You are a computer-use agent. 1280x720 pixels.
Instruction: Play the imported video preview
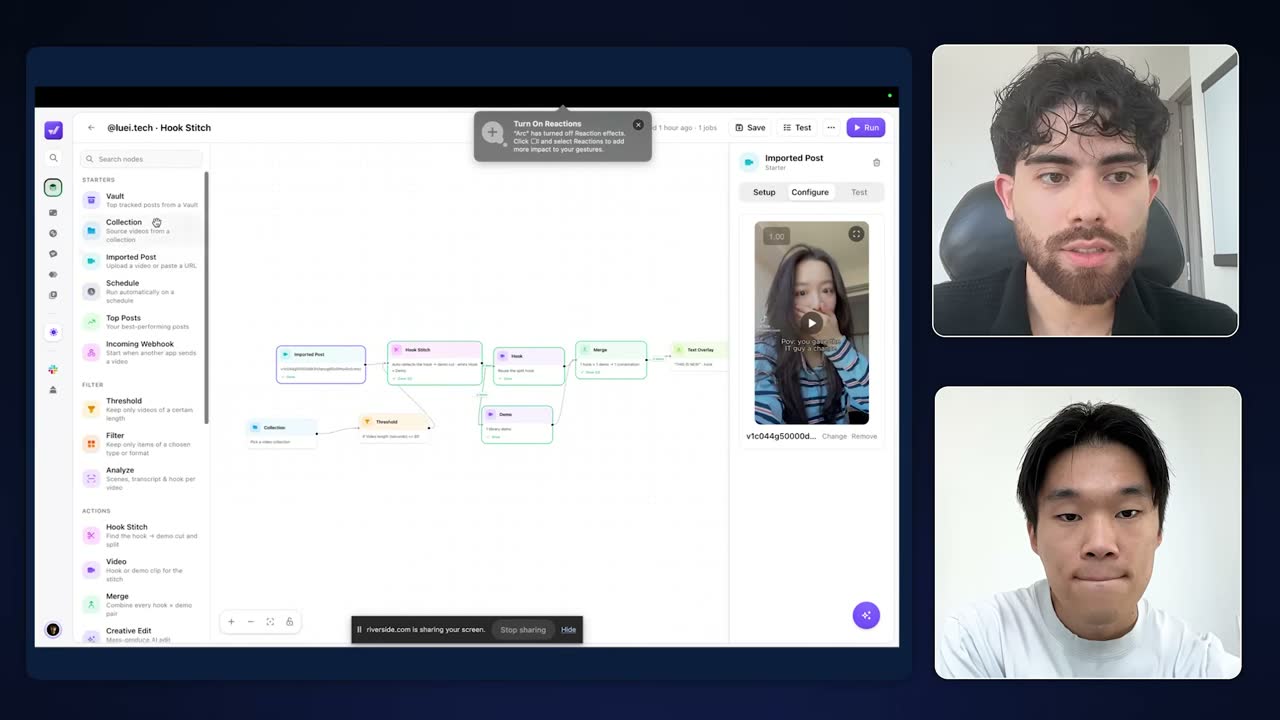click(811, 323)
